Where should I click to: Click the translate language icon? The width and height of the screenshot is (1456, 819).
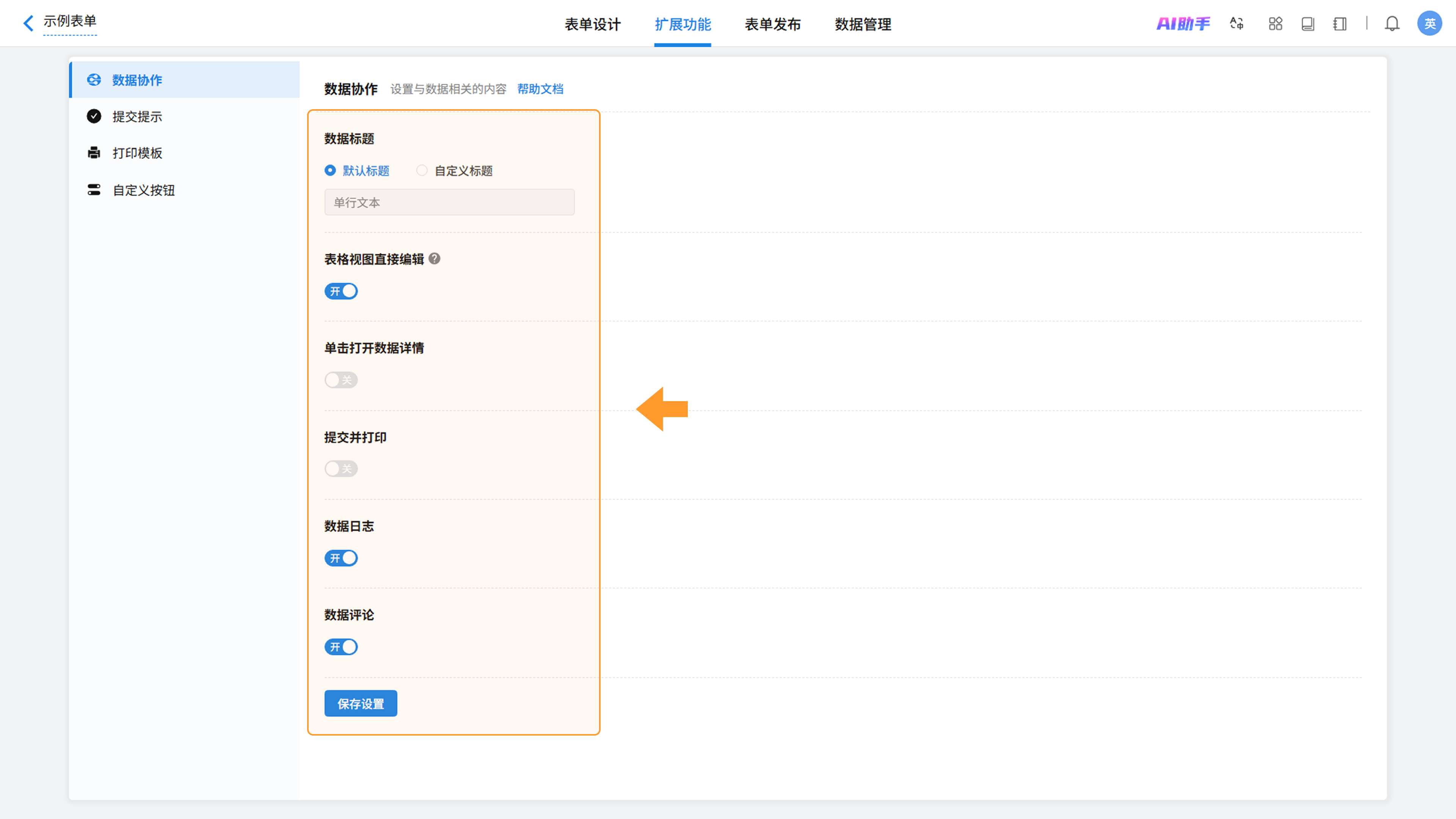(x=1237, y=24)
